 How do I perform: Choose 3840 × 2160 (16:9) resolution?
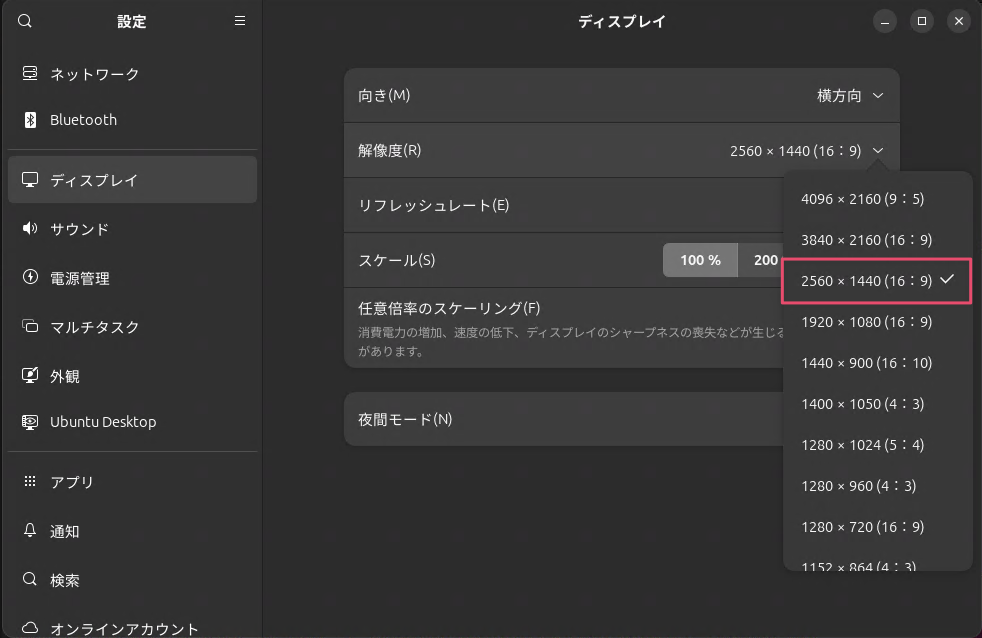pyautogui.click(x=866, y=240)
